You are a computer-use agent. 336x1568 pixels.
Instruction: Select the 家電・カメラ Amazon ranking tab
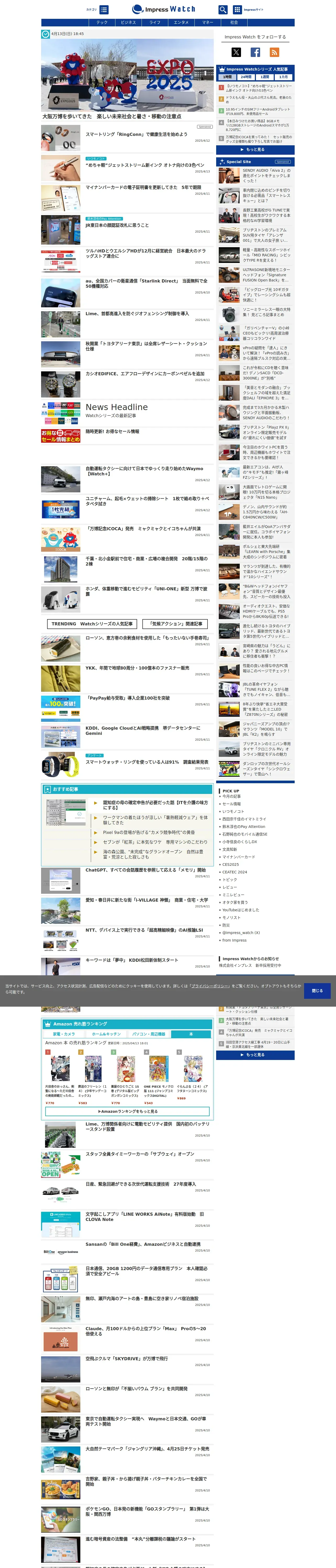64,1034
